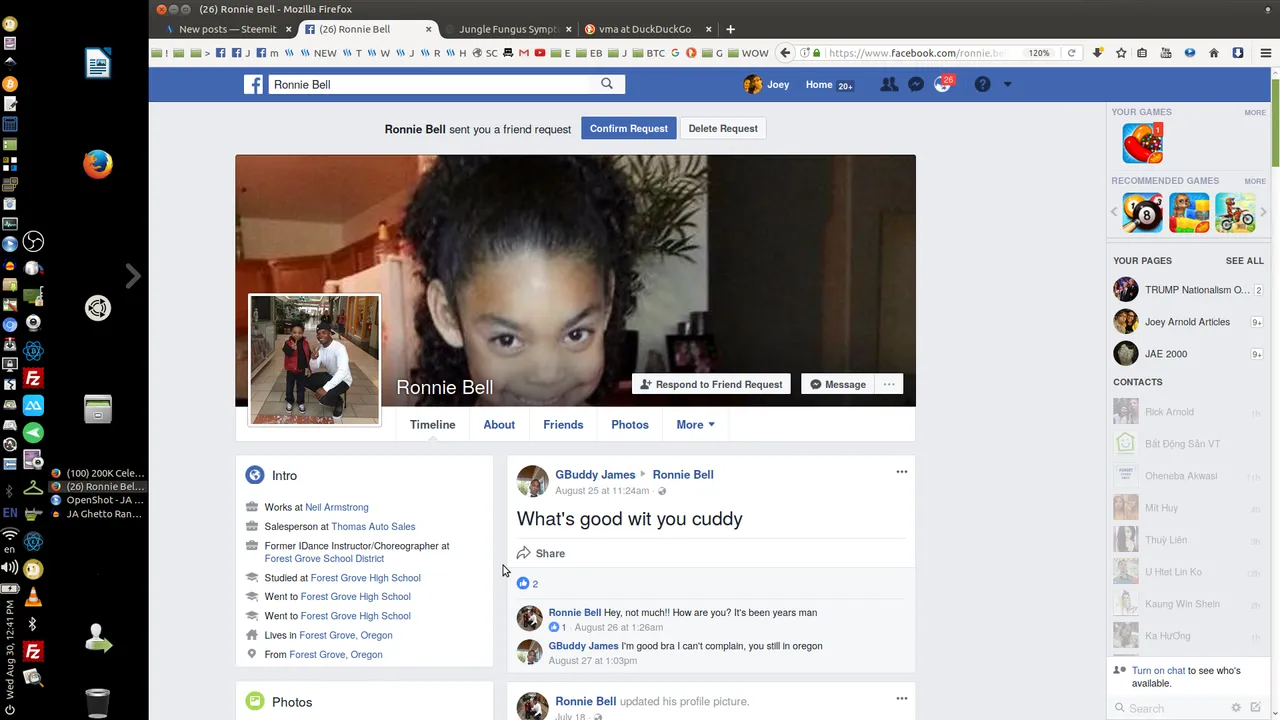Image resolution: width=1280 pixels, height=720 pixels.
Task: Open VLC cone icon in panel
Action: coord(33,598)
